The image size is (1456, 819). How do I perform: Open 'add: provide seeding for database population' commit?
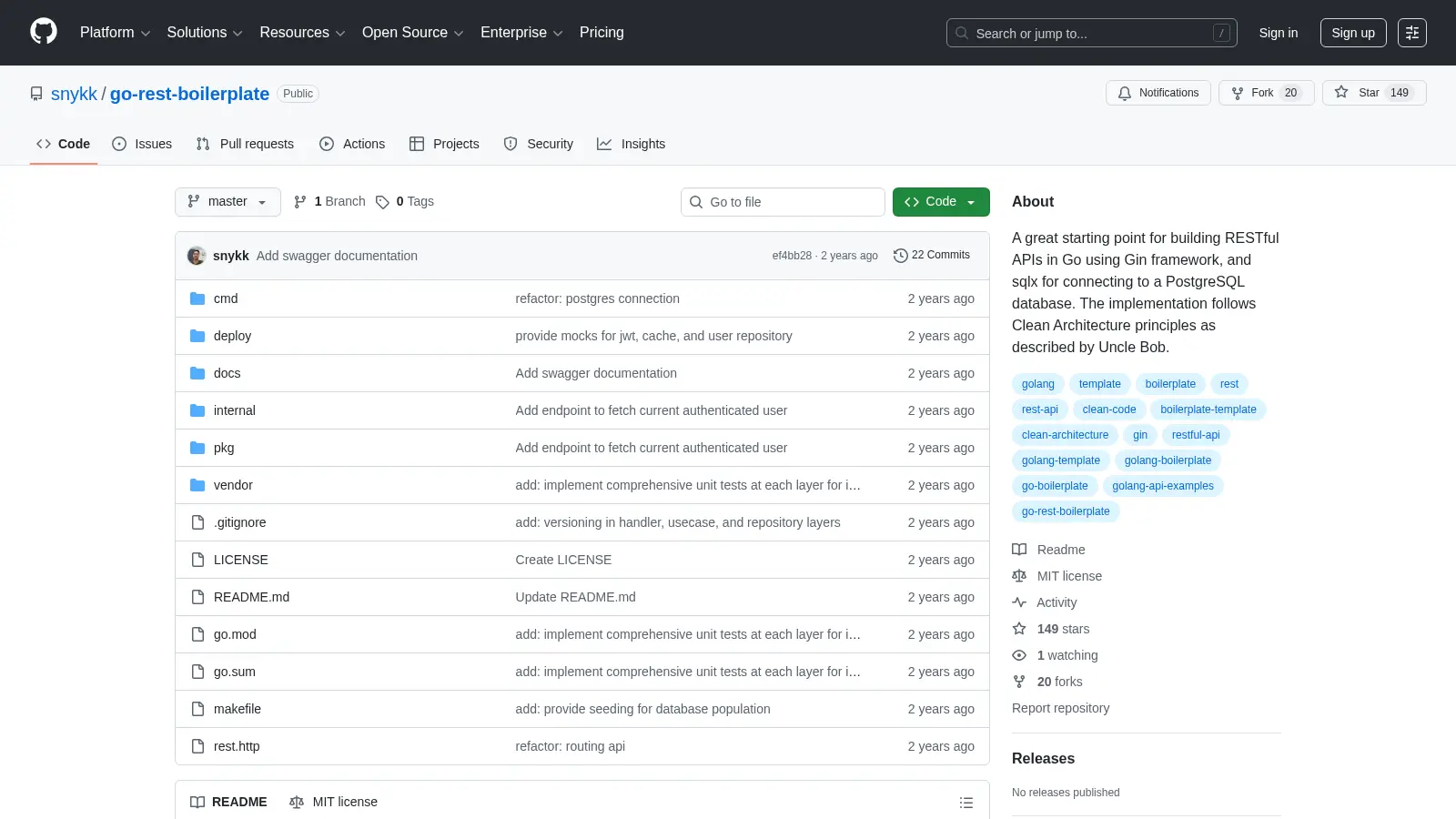coord(643,709)
